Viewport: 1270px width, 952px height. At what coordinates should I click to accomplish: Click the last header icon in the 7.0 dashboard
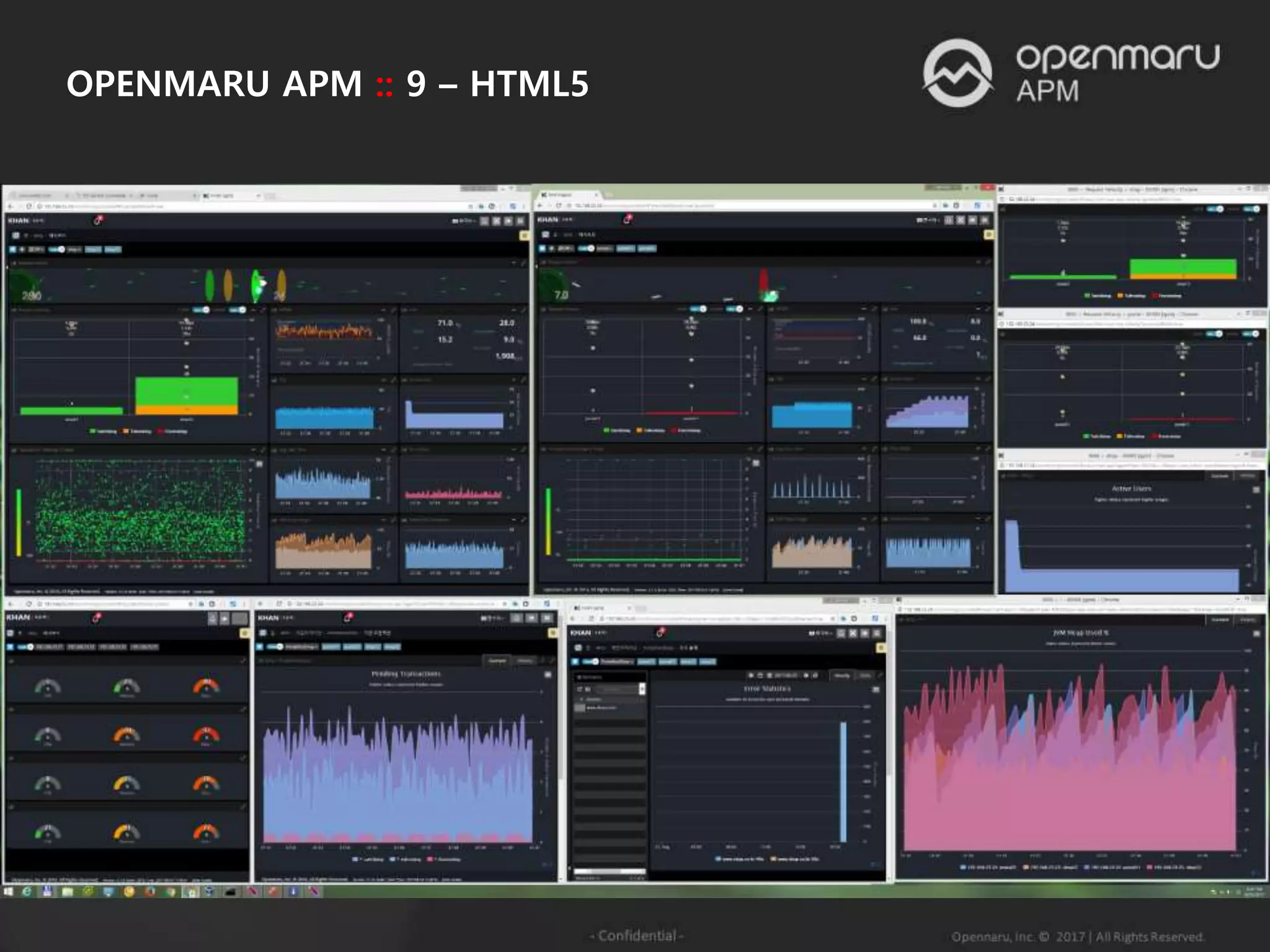984,220
